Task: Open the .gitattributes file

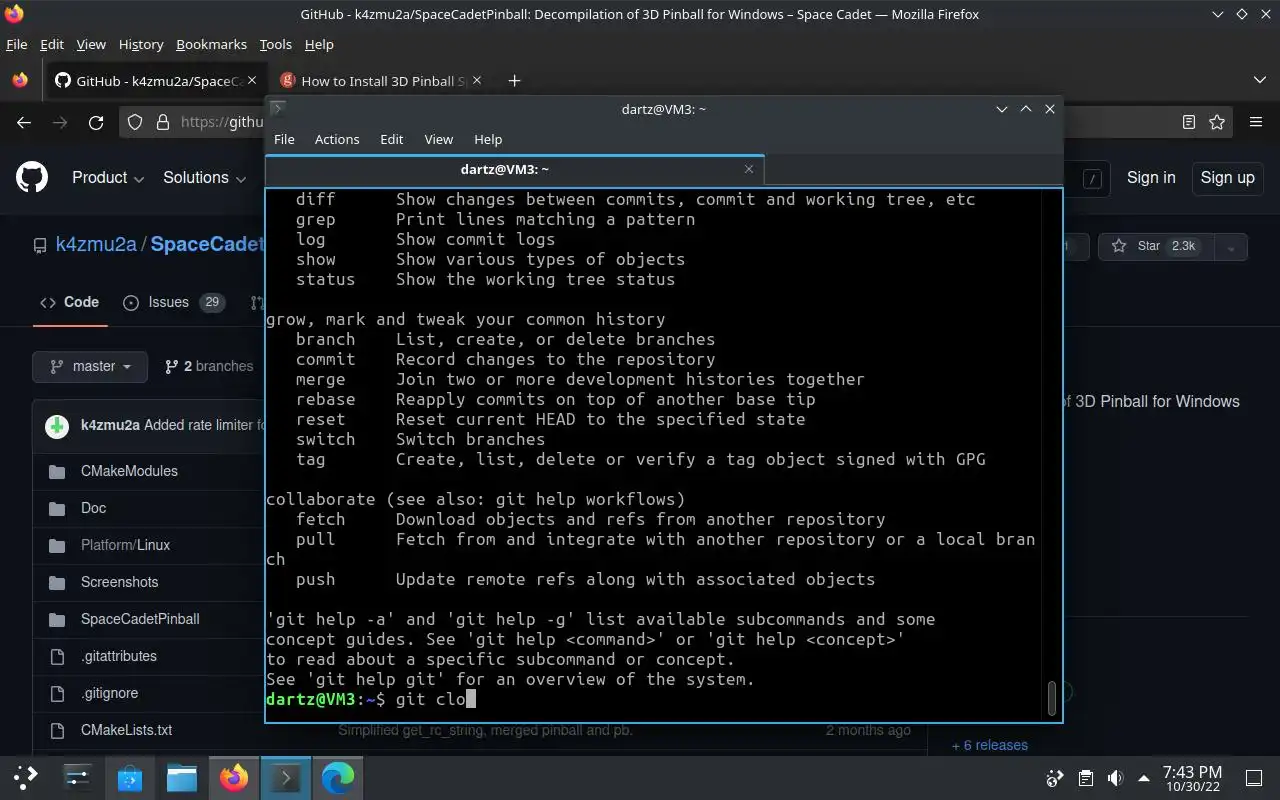Action: click(118, 656)
